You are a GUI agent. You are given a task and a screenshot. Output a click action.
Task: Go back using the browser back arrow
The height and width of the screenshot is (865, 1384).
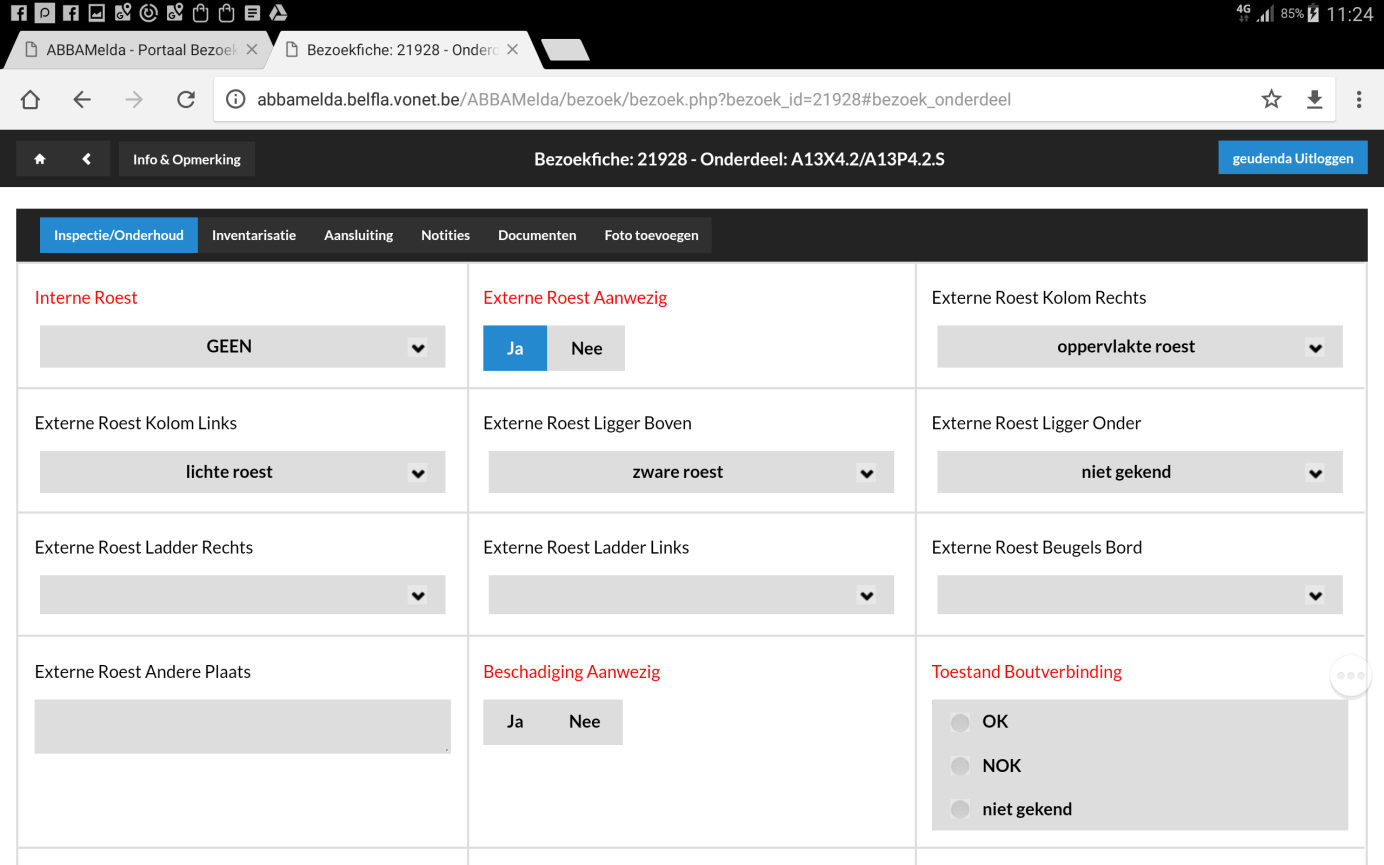[x=82, y=99]
